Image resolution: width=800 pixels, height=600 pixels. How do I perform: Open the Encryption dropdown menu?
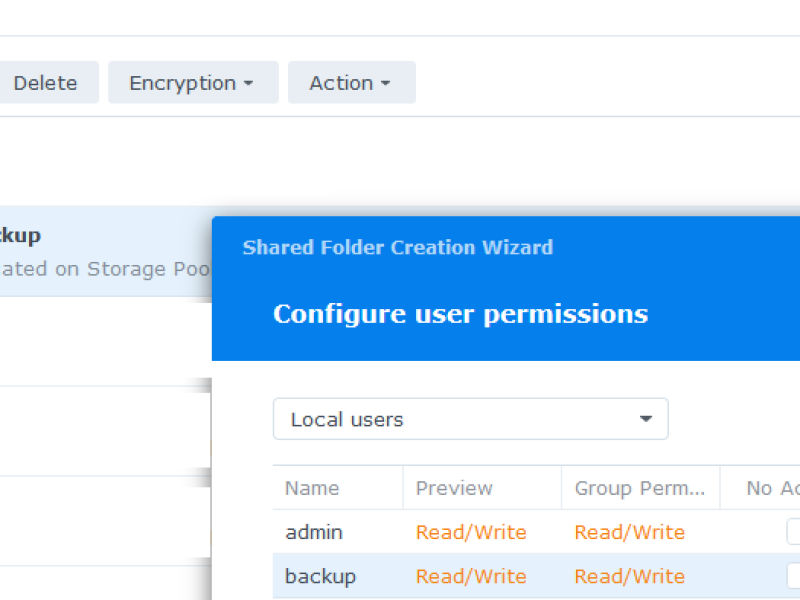pos(193,83)
